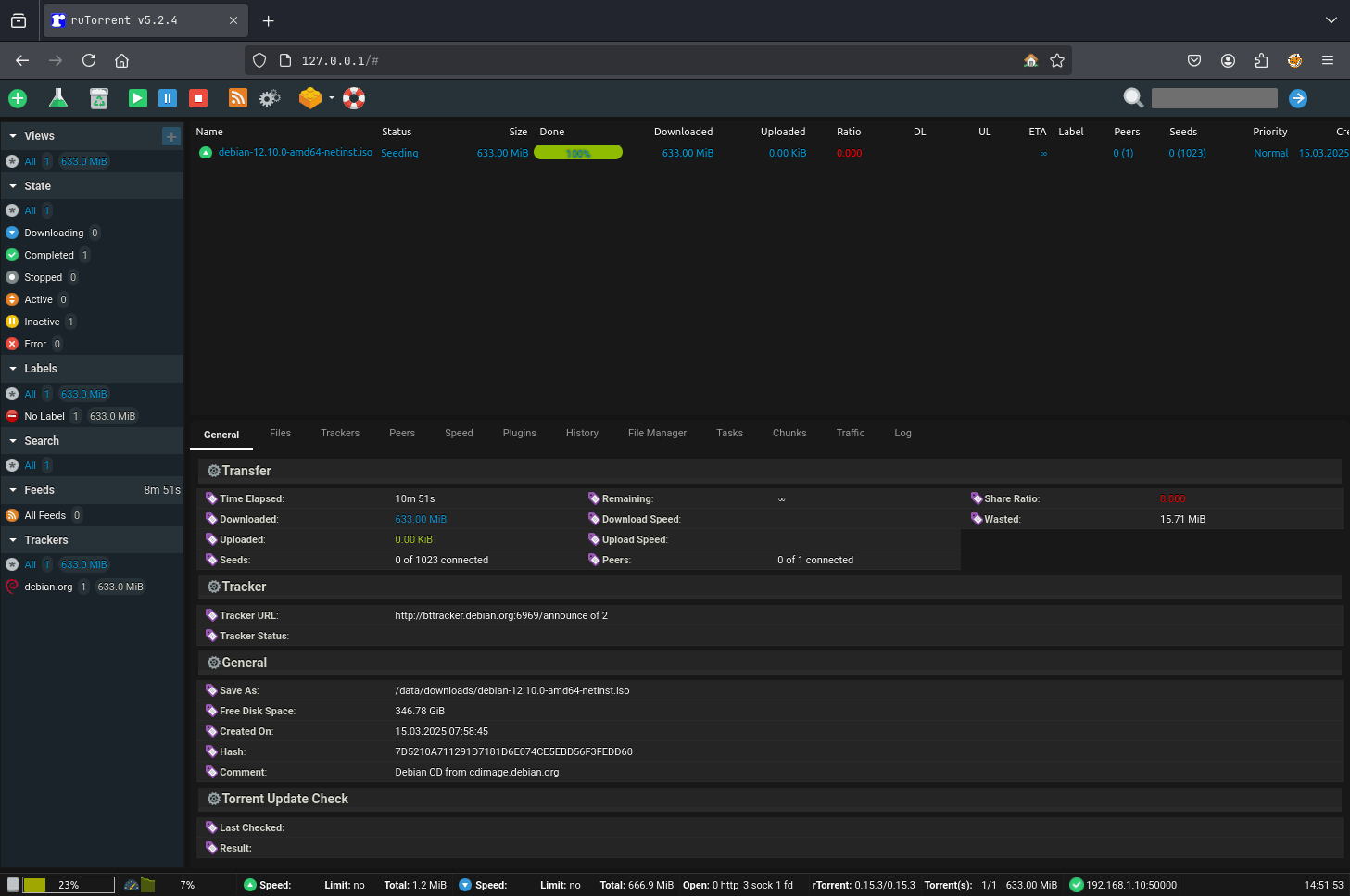Click the hash value 7D5210A711291D7181D6E074CE5EBD56F3FEDD60
Viewport: 1350px width, 896px height.
[x=513, y=751]
